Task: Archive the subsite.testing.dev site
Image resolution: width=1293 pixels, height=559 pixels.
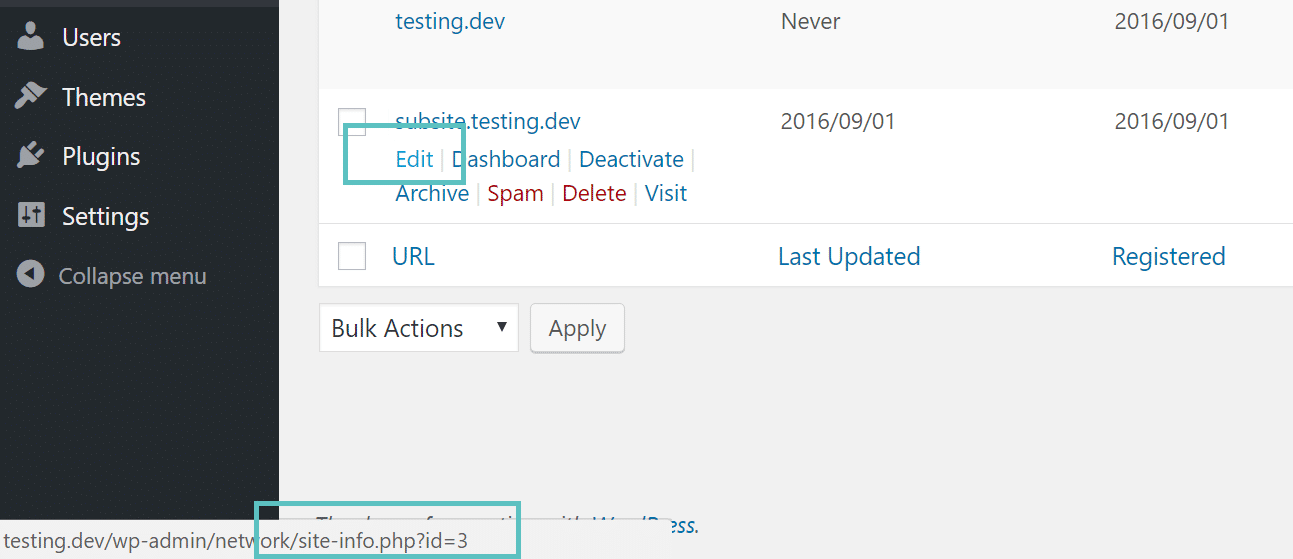Action: click(432, 193)
